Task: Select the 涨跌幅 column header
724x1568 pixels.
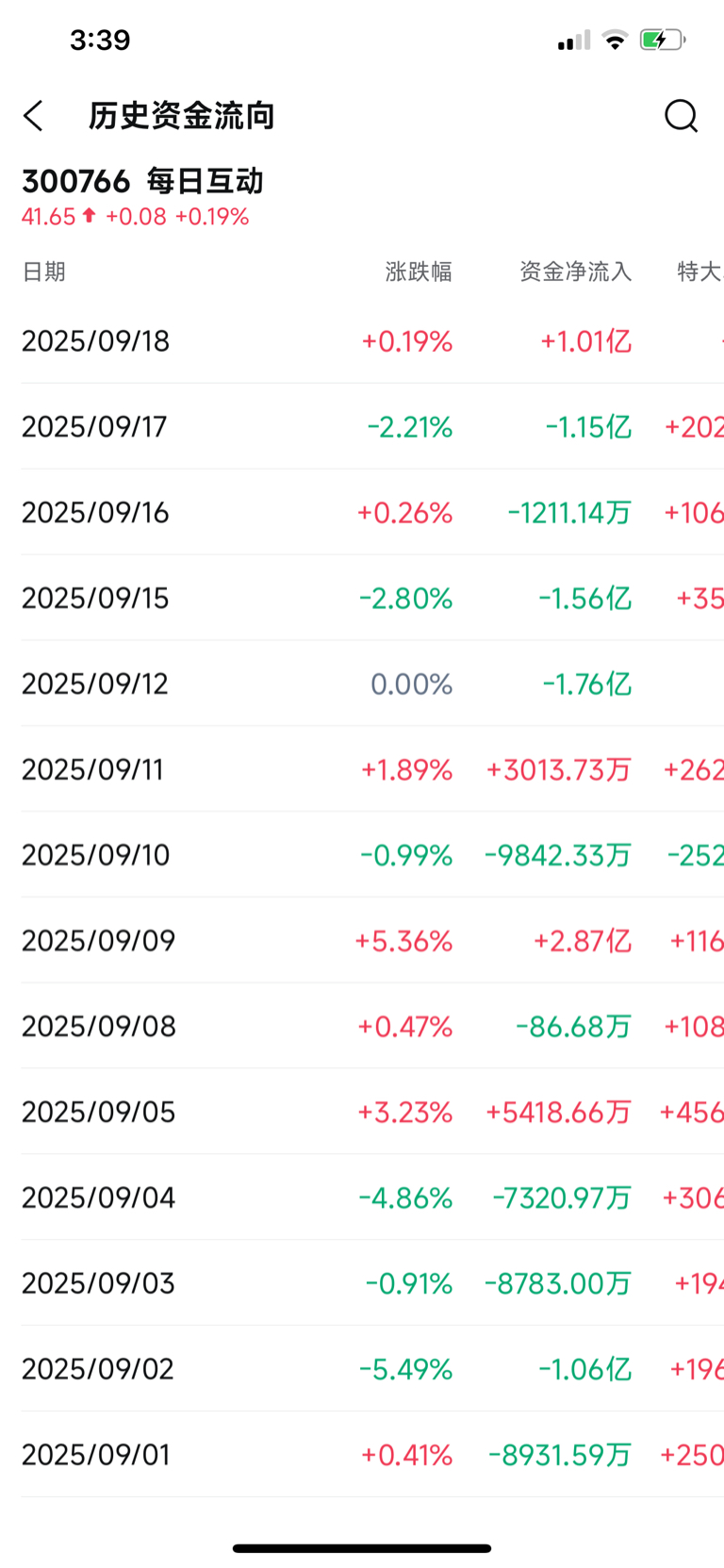Action: coord(419,272)
